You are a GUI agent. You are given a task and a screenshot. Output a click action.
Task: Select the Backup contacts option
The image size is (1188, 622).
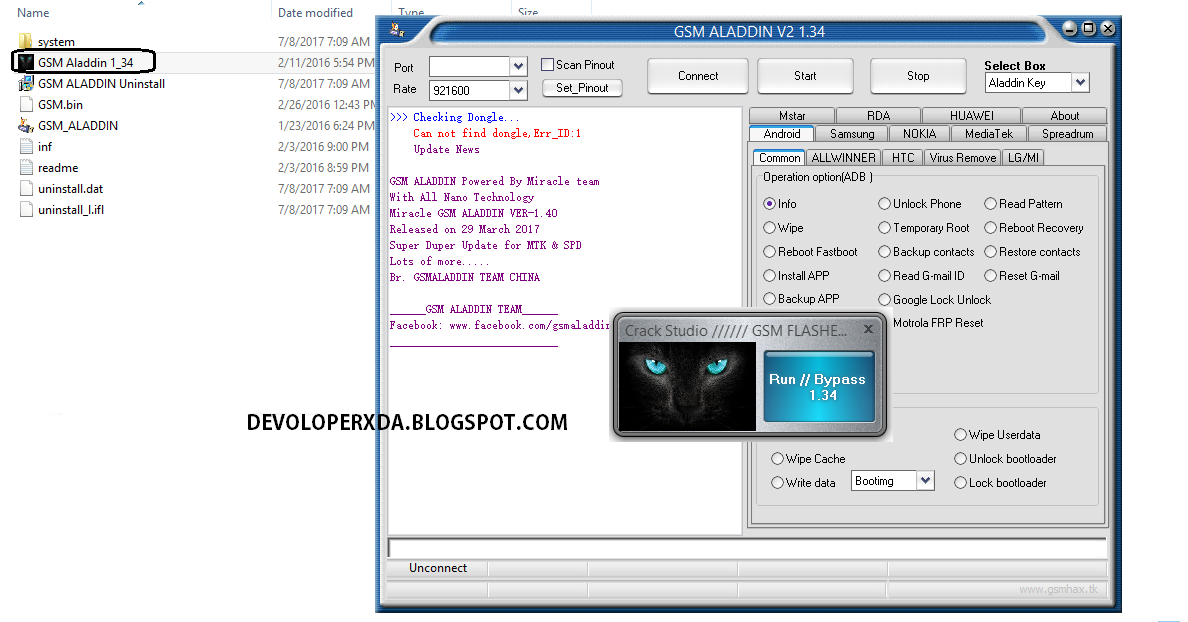pyautogui.click(x=884, y=252)
